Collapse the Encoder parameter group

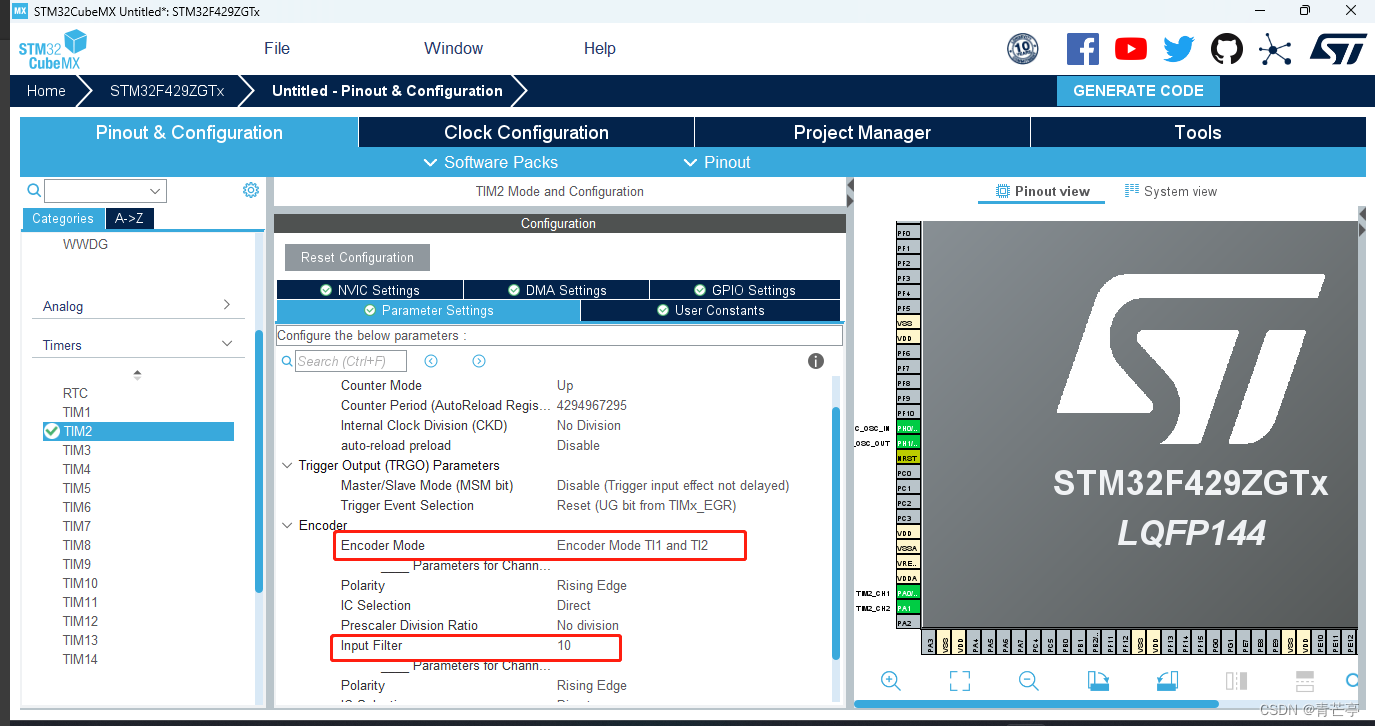[287, 526]
